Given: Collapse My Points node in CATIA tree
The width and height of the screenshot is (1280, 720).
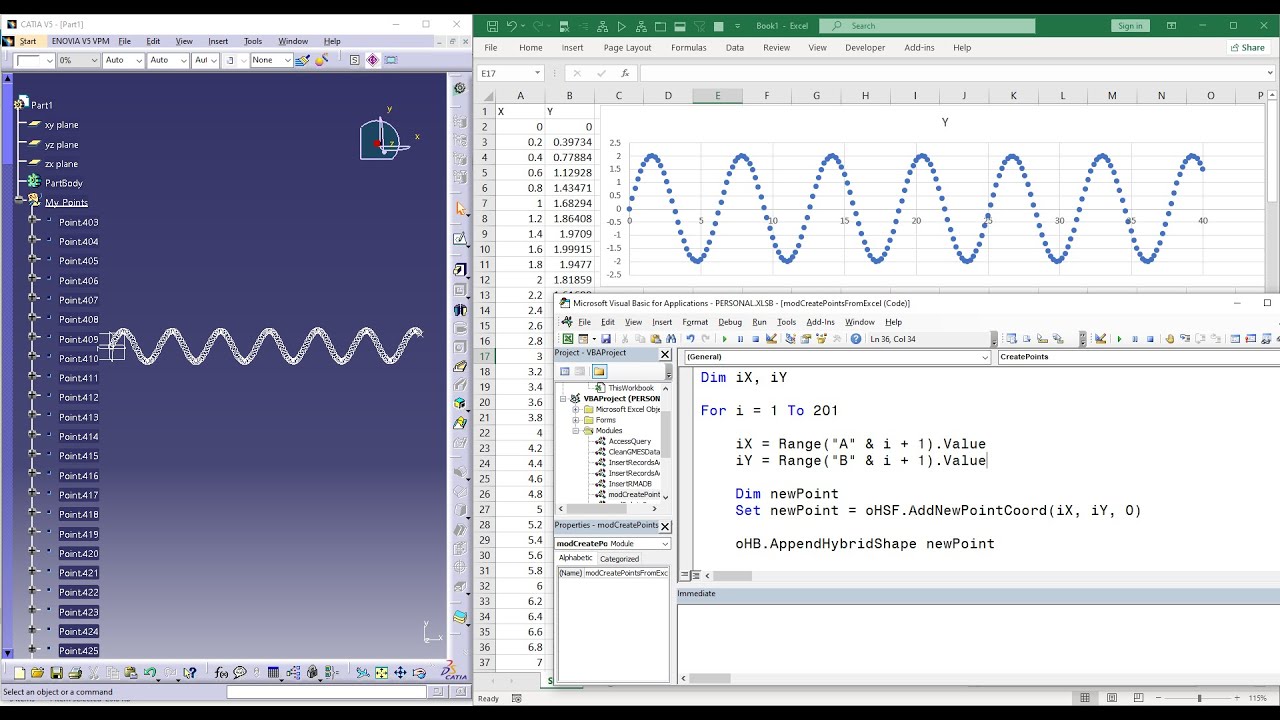Looking at the screenshot, I should pos(19,201).
